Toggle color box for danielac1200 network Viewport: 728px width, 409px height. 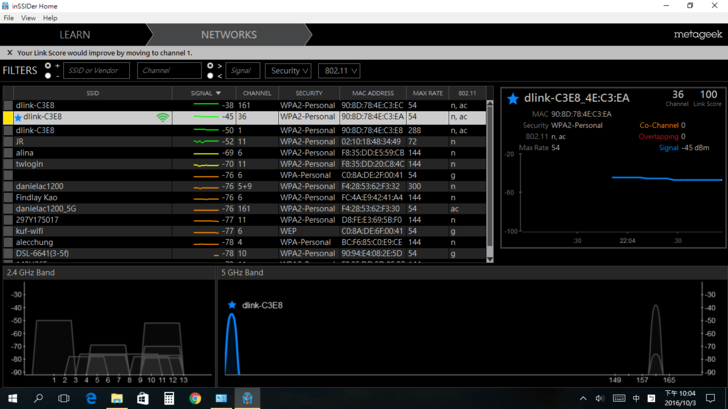[8, 186]
